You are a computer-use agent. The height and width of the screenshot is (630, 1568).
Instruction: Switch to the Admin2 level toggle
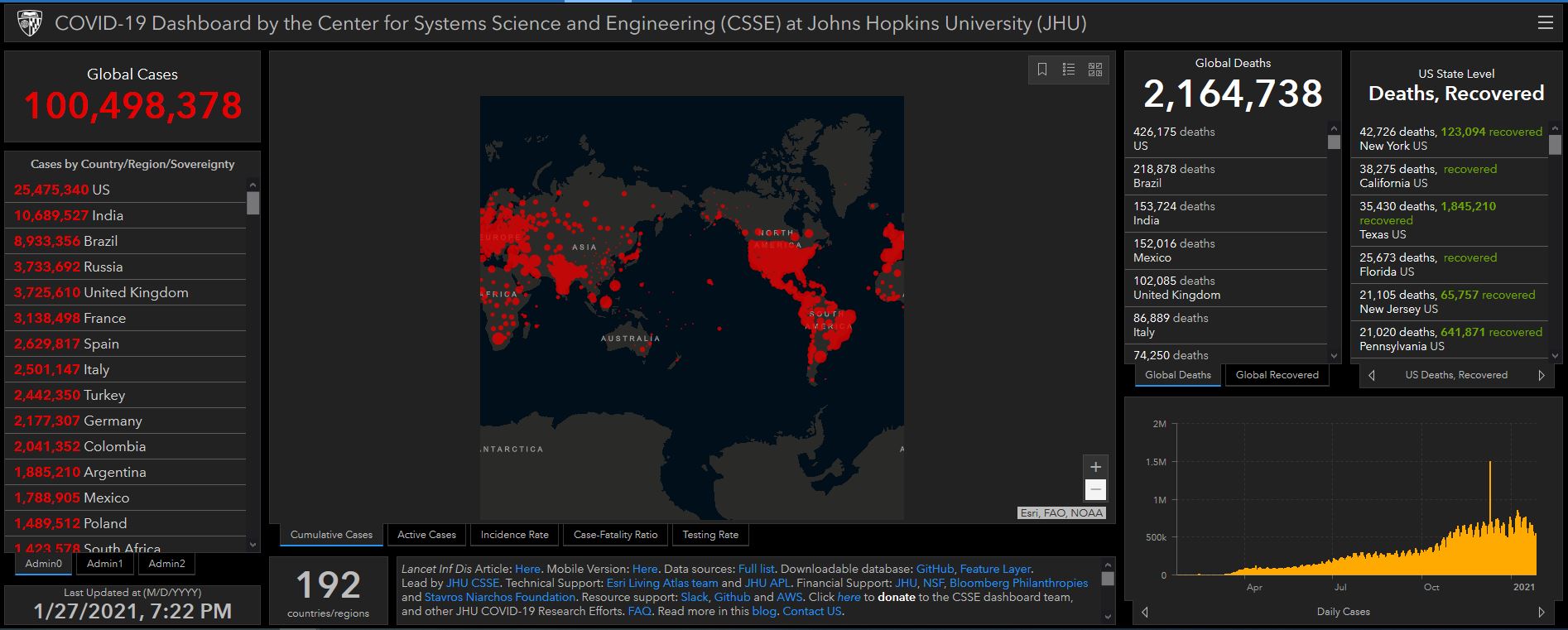(x=166, y=564)
